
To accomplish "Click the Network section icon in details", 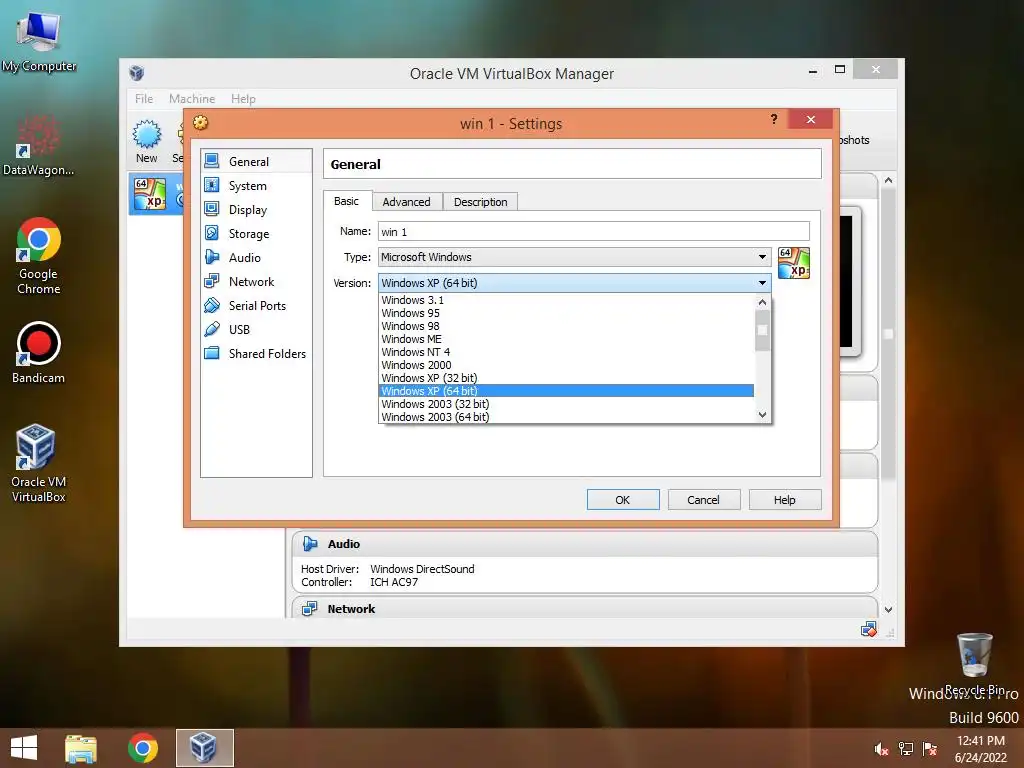I will coord(310,609).
